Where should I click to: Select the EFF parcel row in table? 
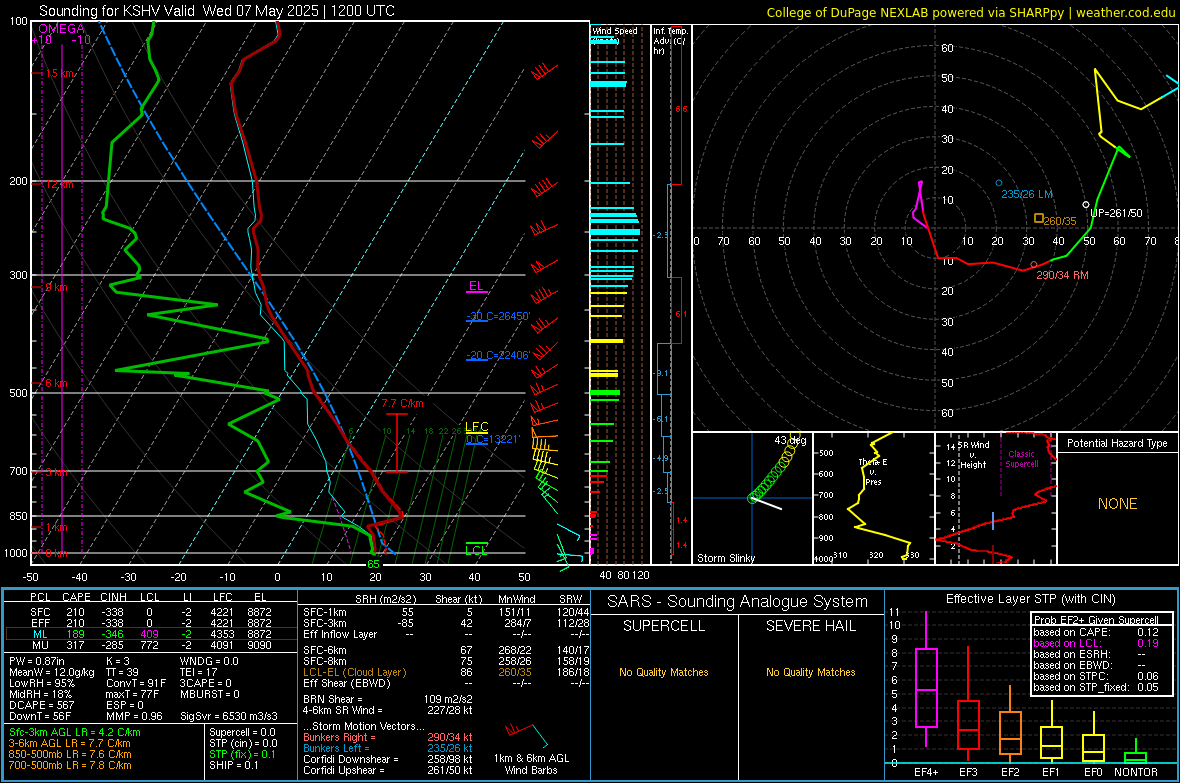(150, 623)
